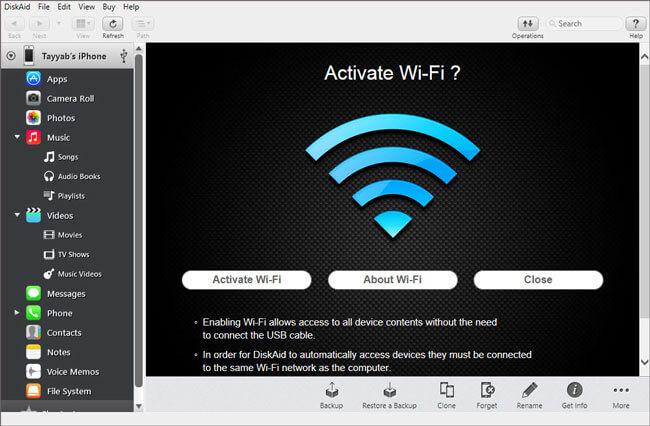
Task: Select the Audio Books headphone icon
Action: click(x=49, y=176)
